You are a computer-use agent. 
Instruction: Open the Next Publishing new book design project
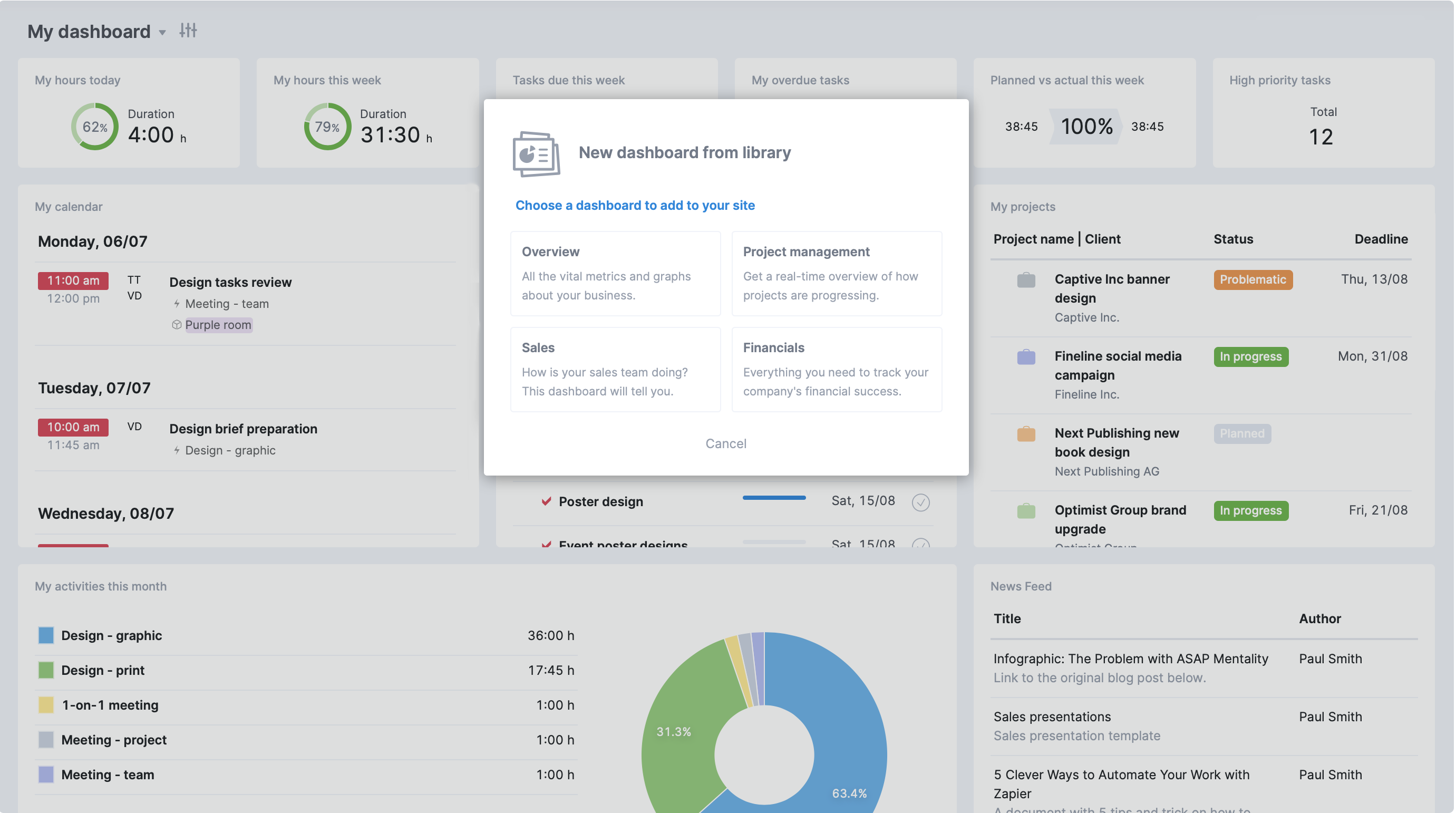pyautogui.click(x=1117, y=442)
